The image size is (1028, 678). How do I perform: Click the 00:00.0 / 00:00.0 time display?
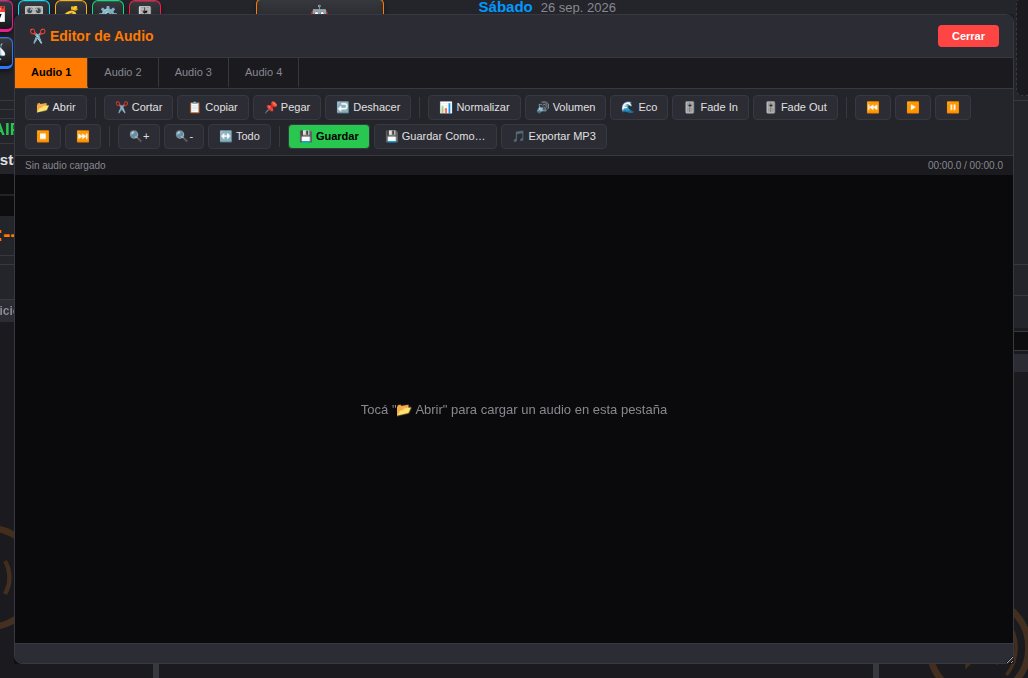(x=965, y=165)
